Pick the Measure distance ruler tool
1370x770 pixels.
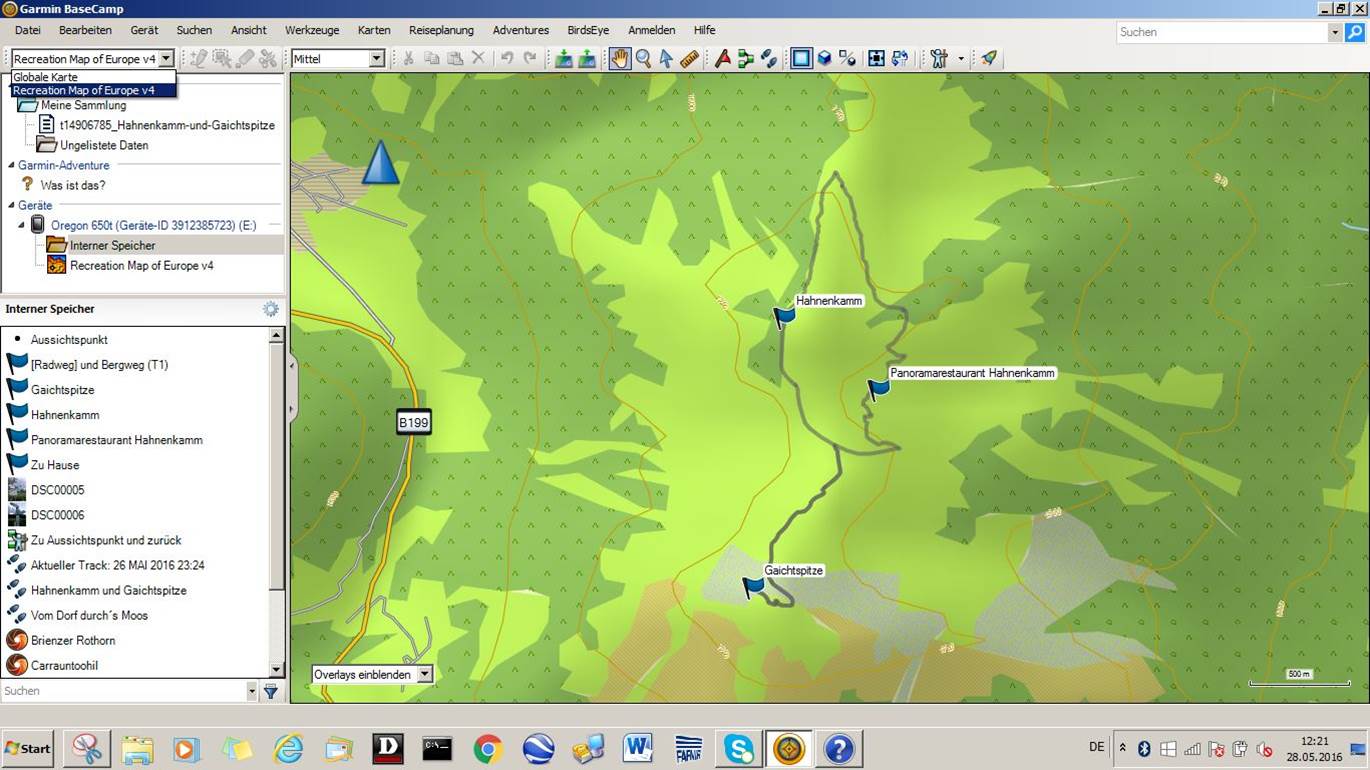point(689,58)
